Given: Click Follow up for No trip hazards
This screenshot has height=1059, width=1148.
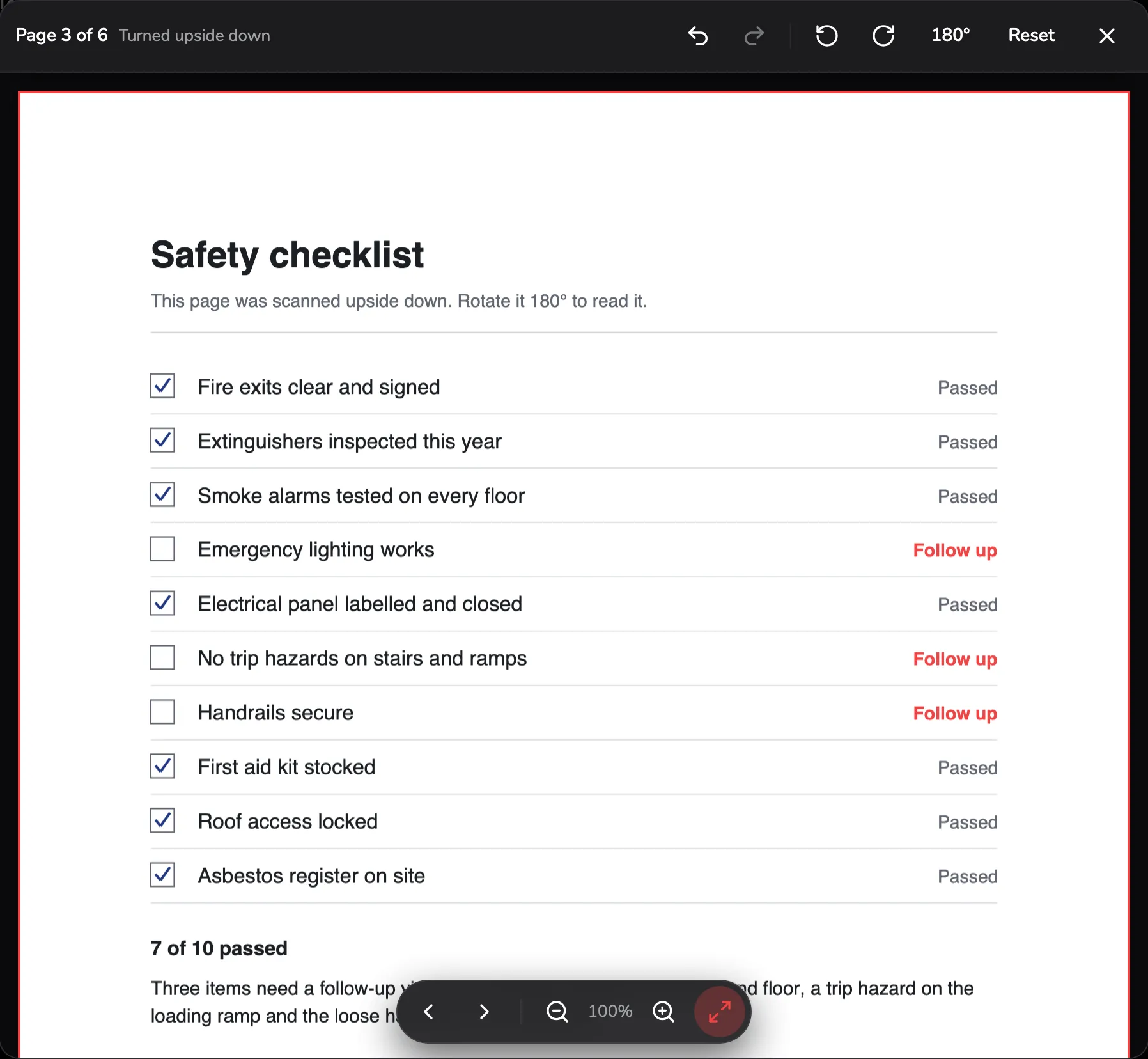Looking at the screenshot, I should (x=955, y=659).
